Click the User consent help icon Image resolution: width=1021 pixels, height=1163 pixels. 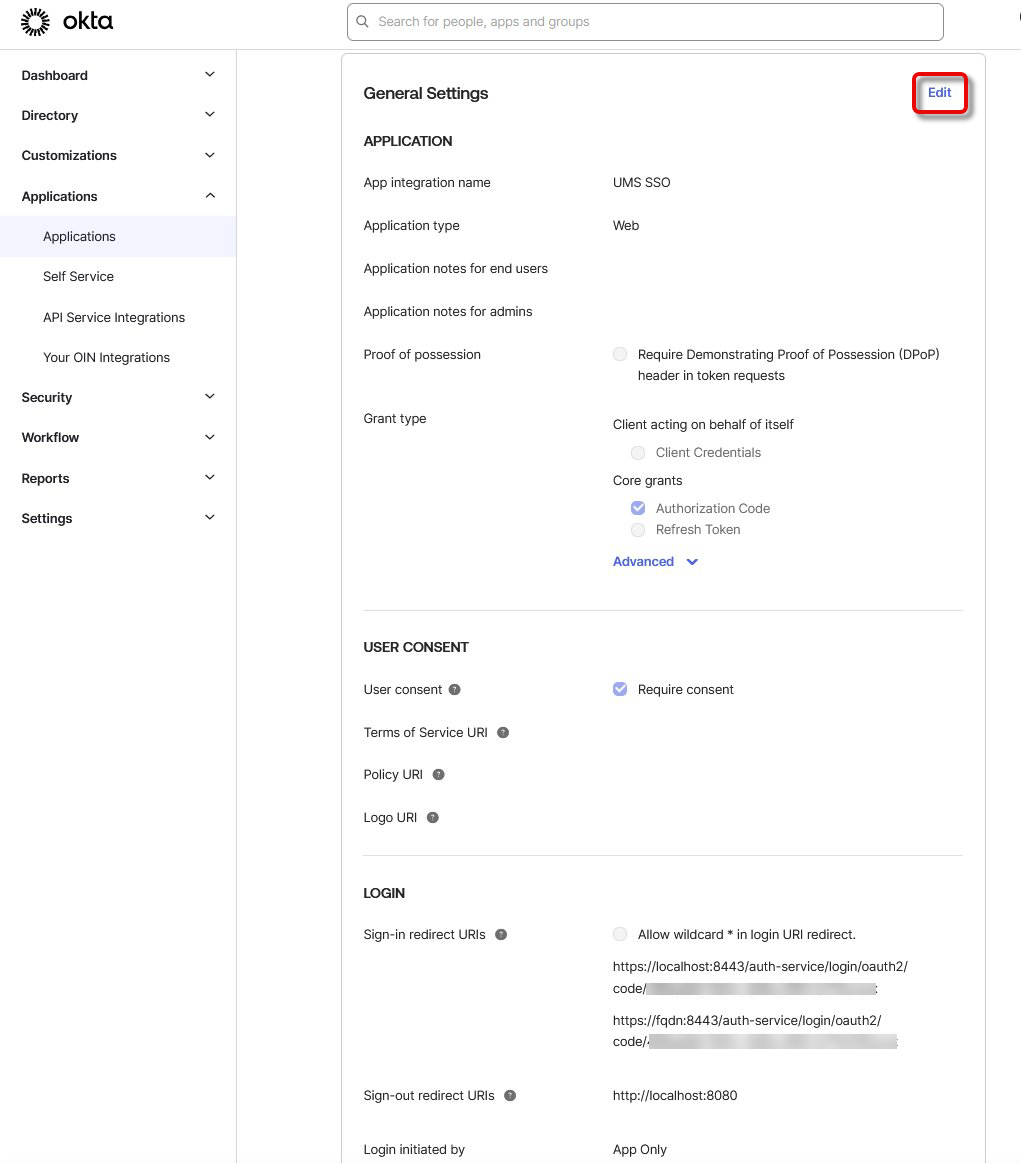tap(455, 690)
